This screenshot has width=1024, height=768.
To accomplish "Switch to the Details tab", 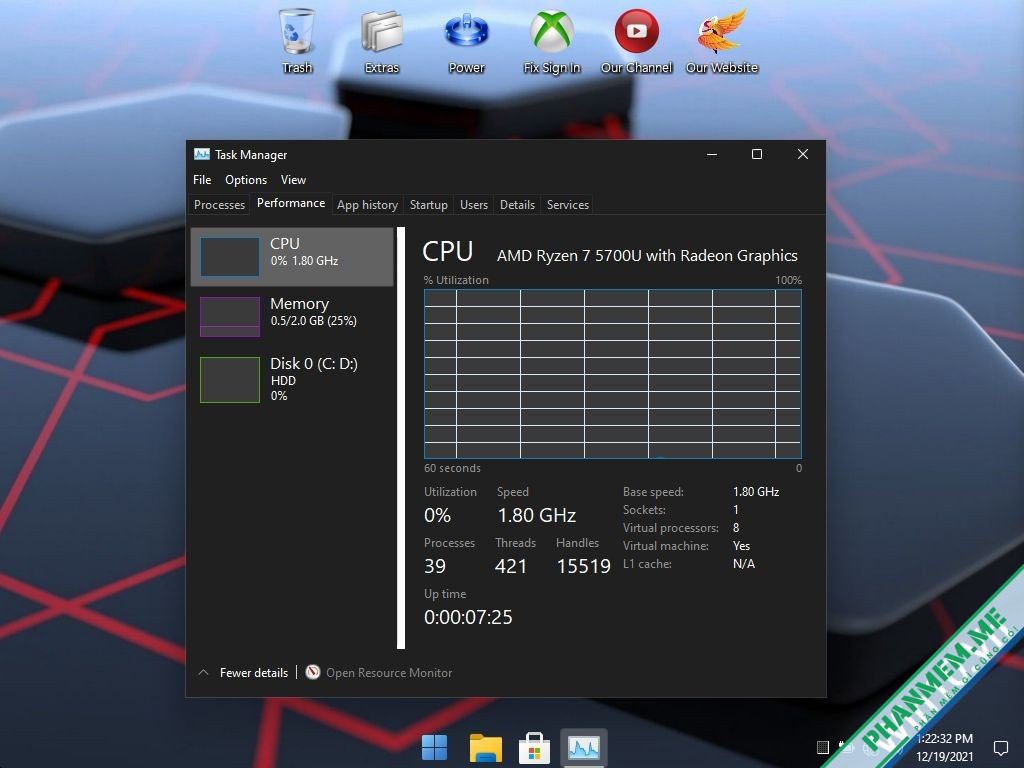I will click(x=517, y=205).
